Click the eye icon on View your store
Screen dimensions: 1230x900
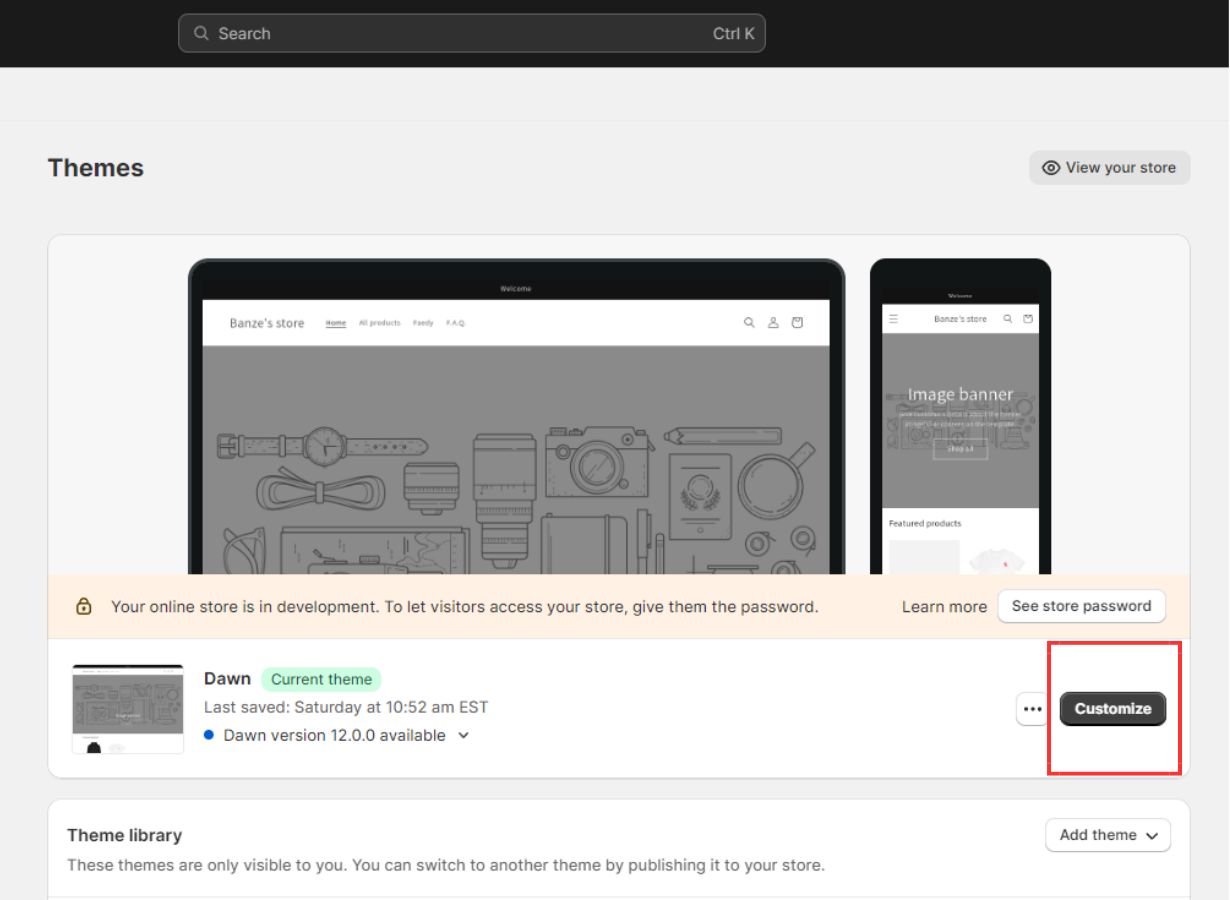tap(1051, 168)
